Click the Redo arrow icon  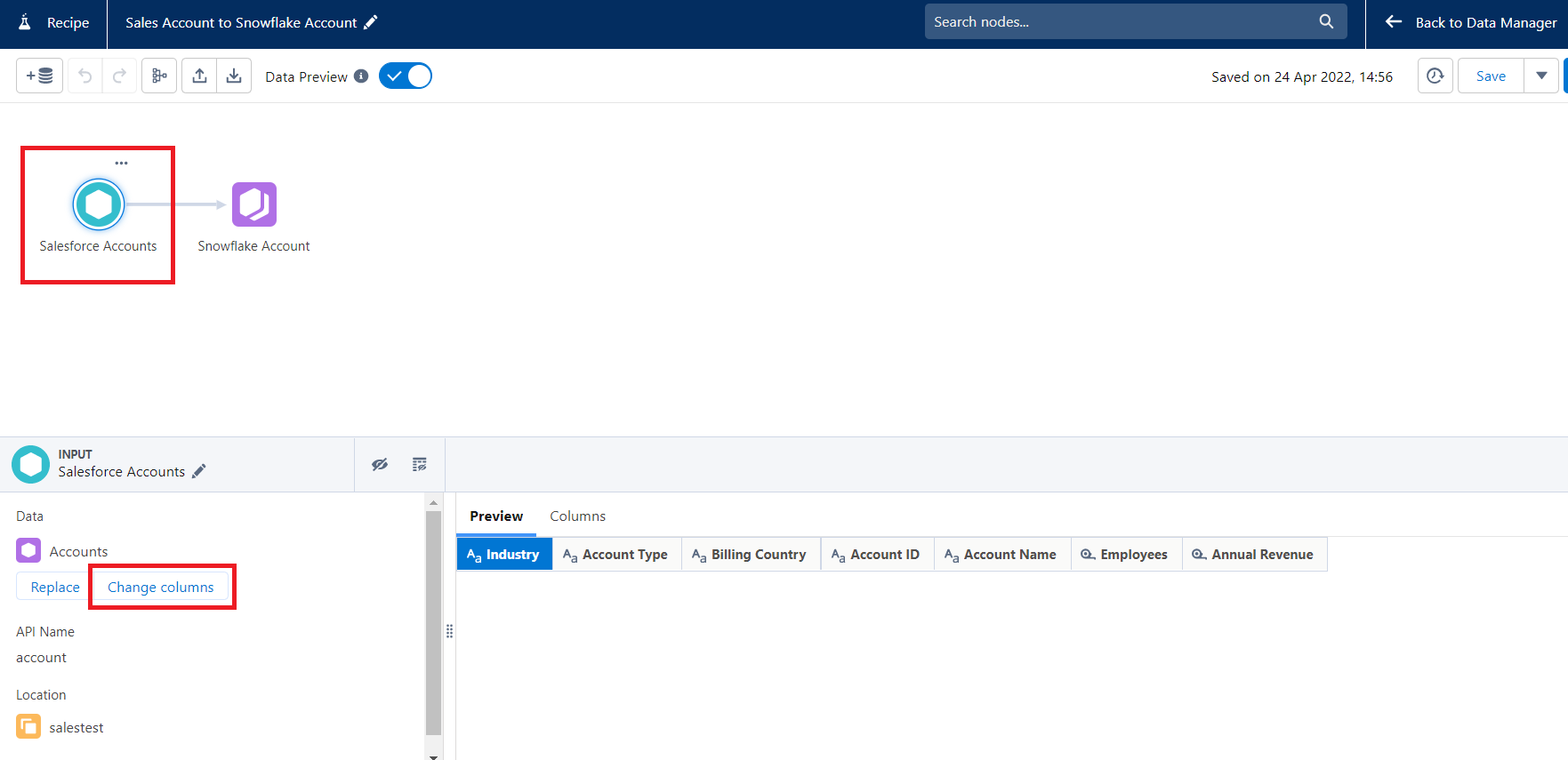(119, 76)
